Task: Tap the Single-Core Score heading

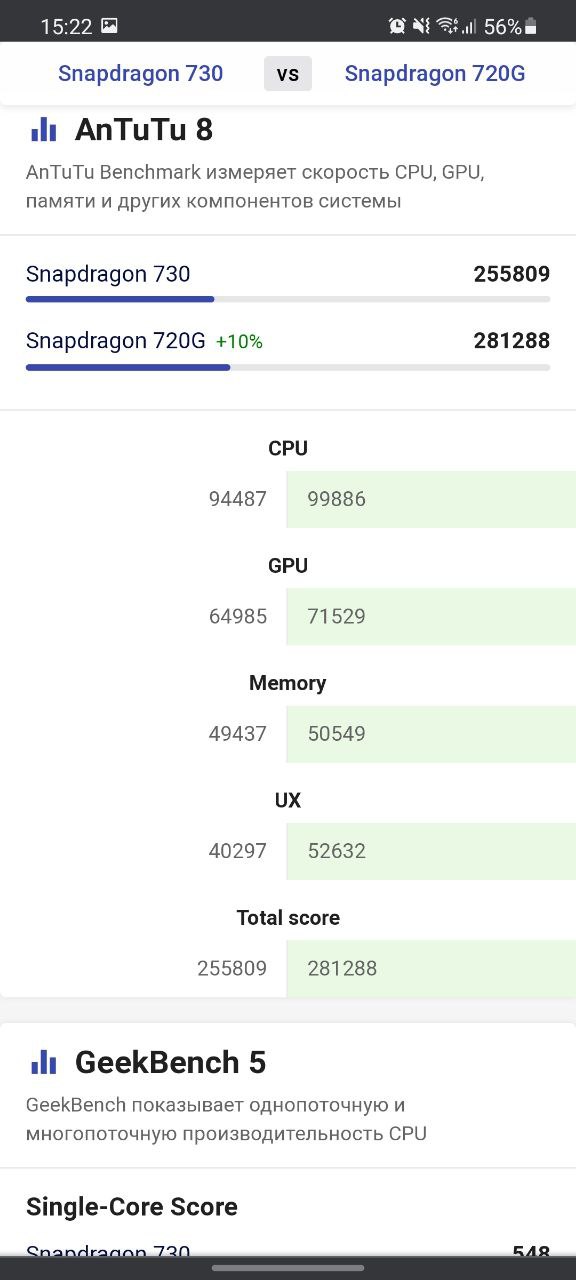Action: click(x=132, y=1207)
